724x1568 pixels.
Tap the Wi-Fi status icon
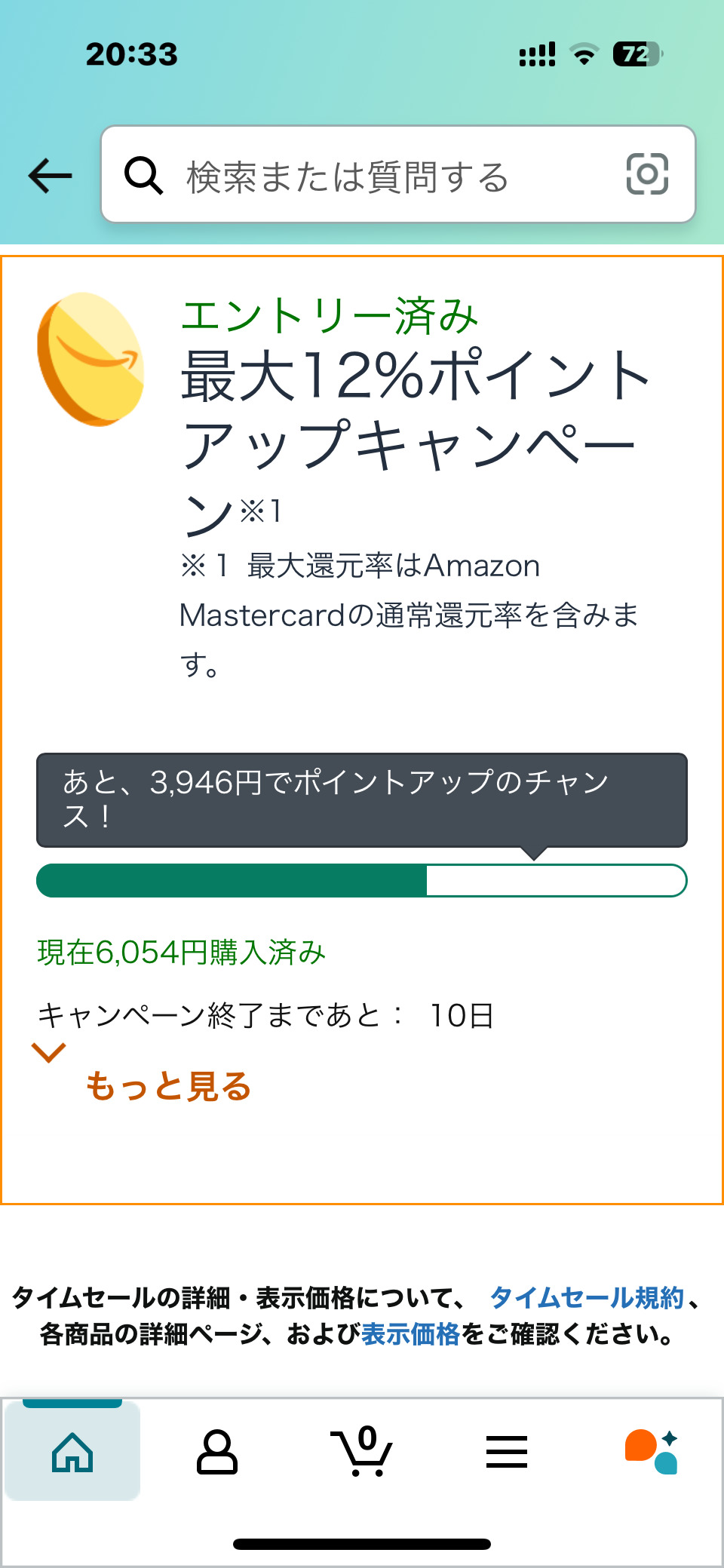[584, 54]
